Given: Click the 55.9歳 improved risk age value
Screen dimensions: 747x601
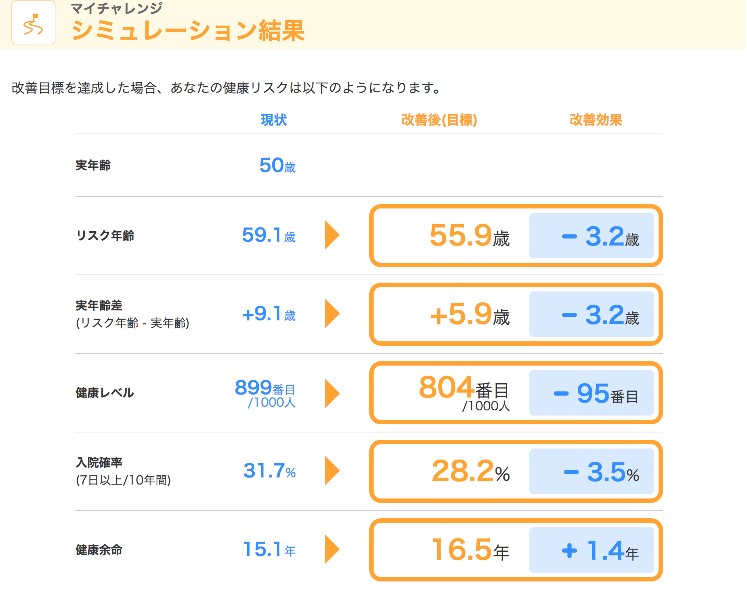Looking at the screenshot, I should (x=470, y=236).
